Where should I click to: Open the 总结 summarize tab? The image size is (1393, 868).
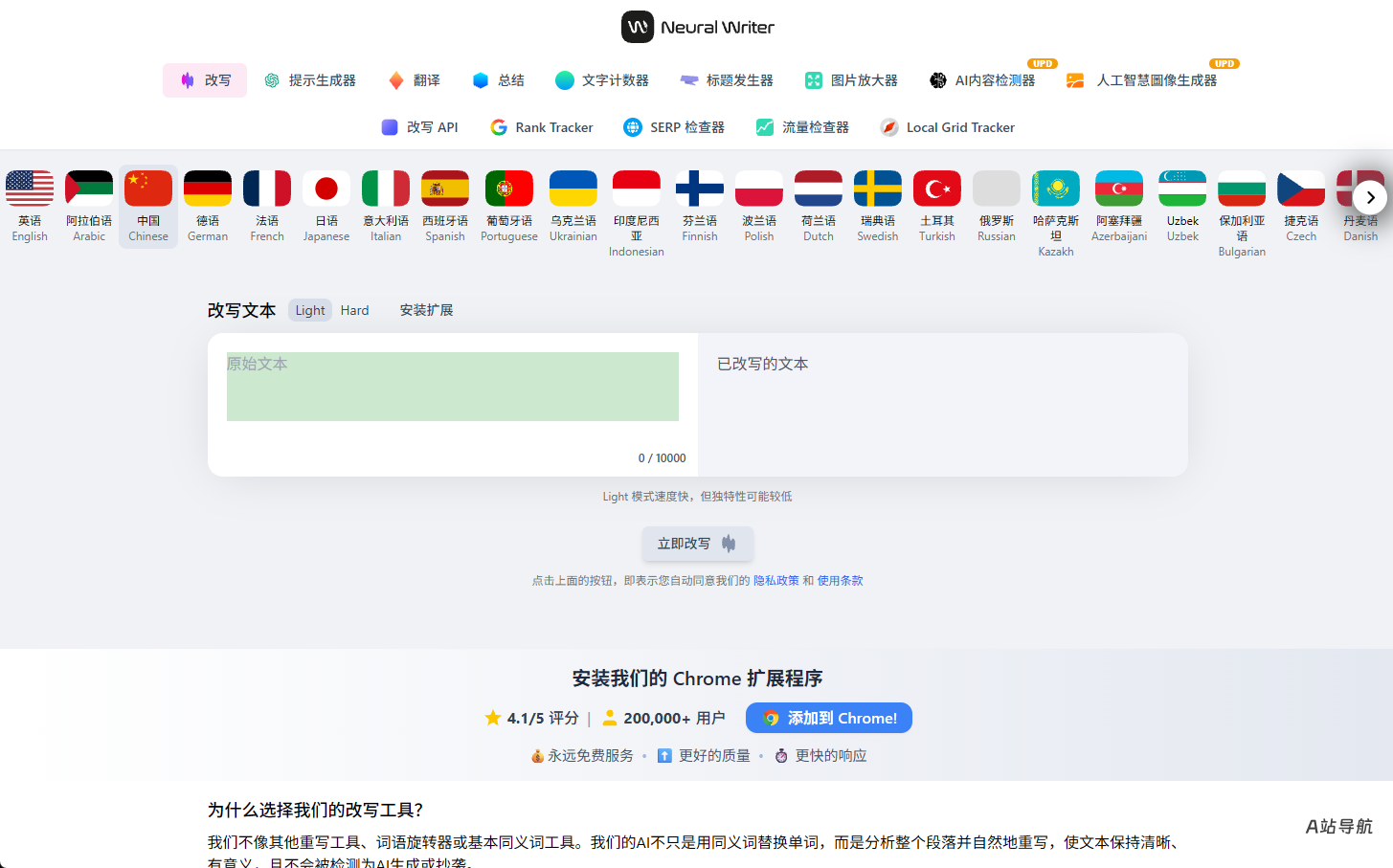(x=499, y=80)
